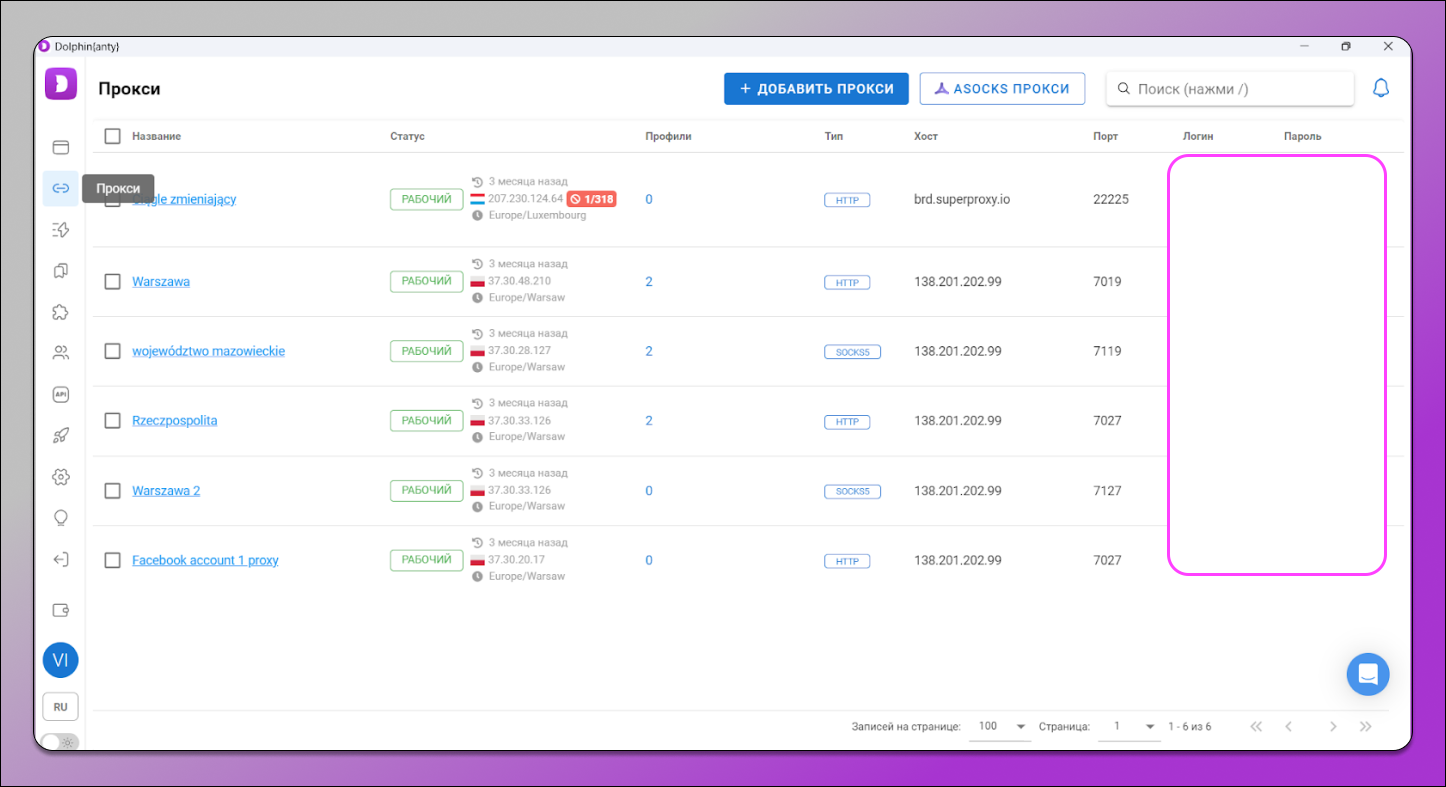
Task: Sort by the Статус column header
Action: click(407, 136)
